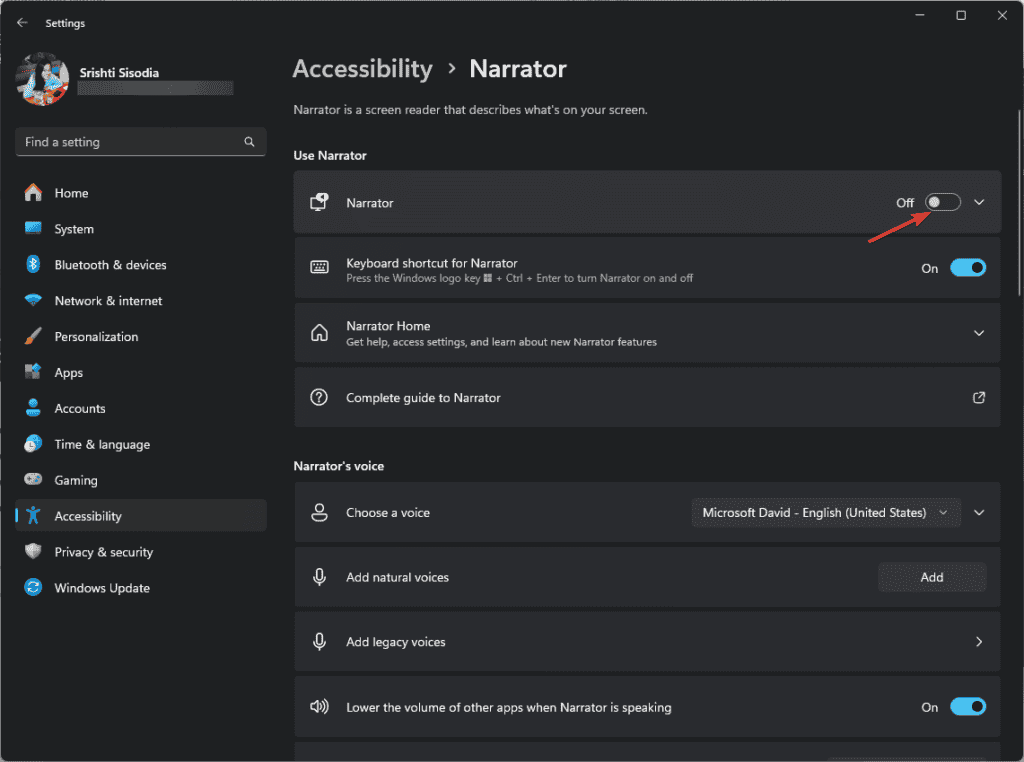Click the Bluetooth & devices icon
This screenshot has height=762, width=1024.
click(x=33, y=265)
